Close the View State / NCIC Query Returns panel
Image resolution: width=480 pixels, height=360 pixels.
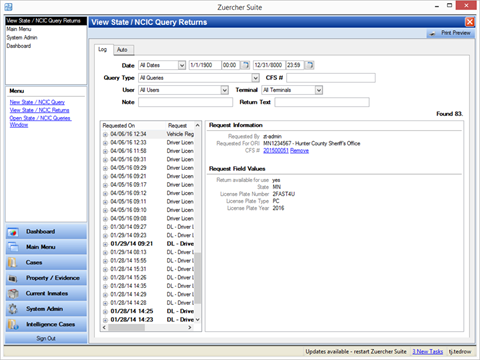[470, 22]
